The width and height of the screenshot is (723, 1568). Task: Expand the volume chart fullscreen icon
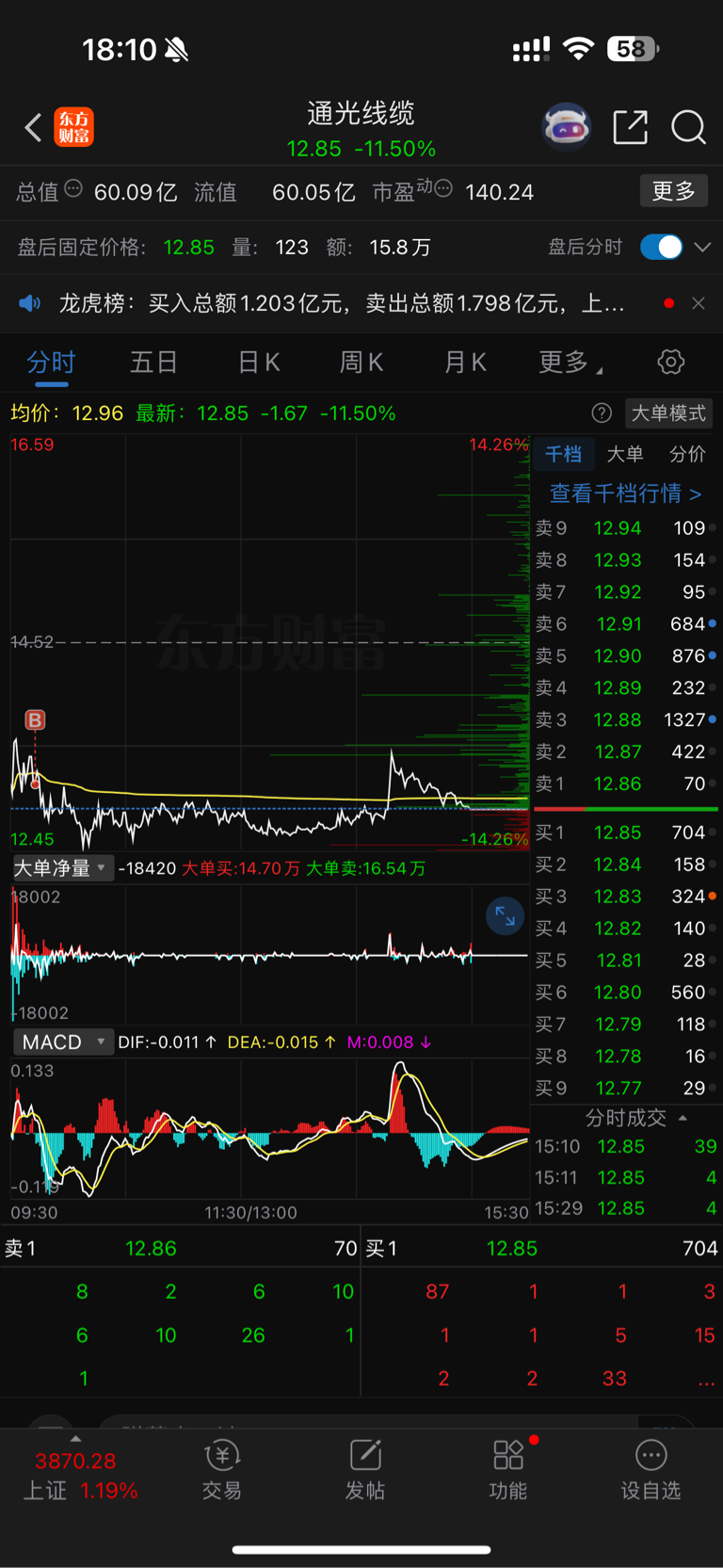coord(505,916)
